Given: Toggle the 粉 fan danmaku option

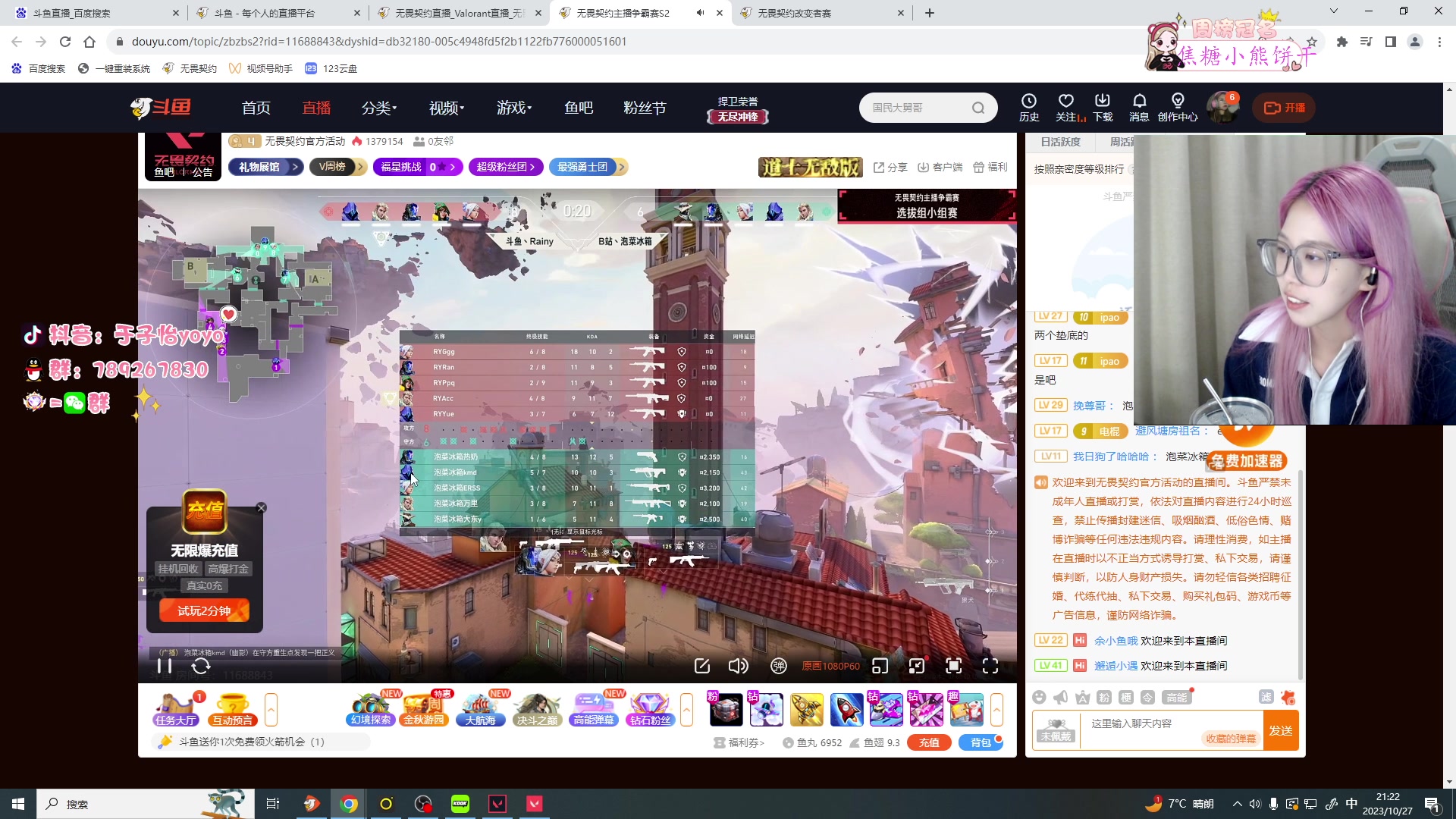Looking at the screenshot, I should (x=1104, y=698).
